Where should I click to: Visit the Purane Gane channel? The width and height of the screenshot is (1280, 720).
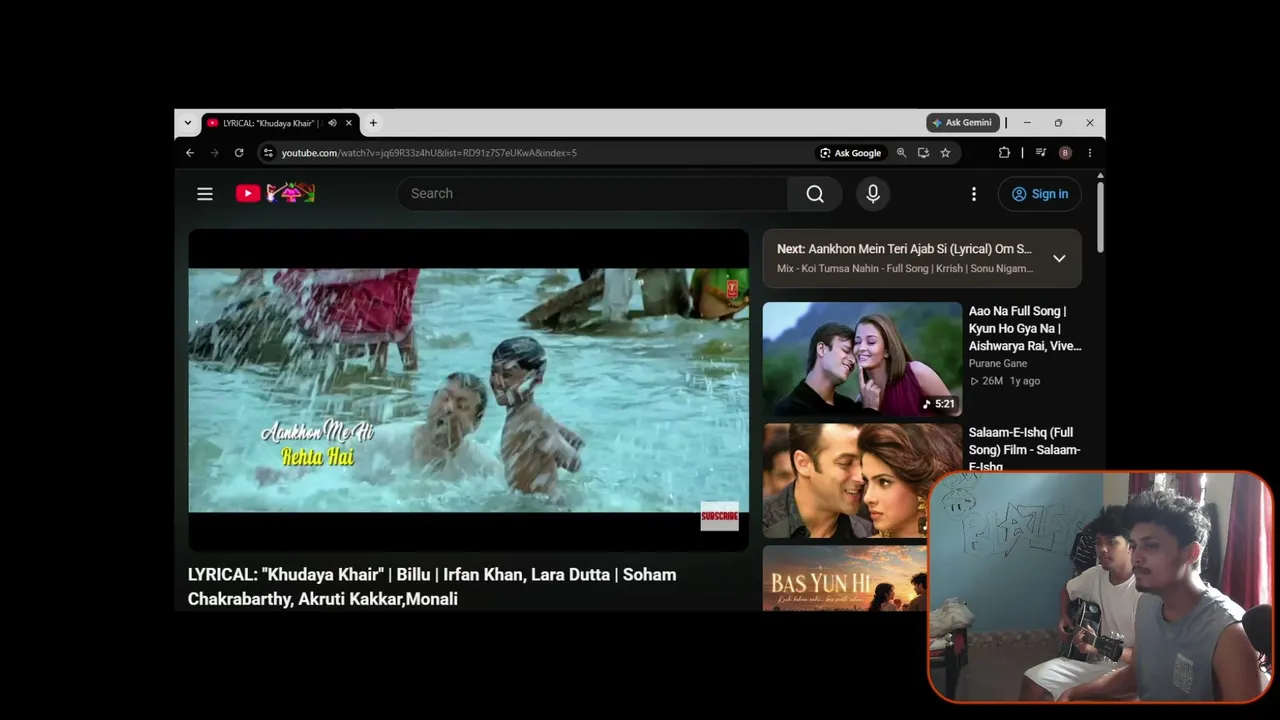coord(998,364)
